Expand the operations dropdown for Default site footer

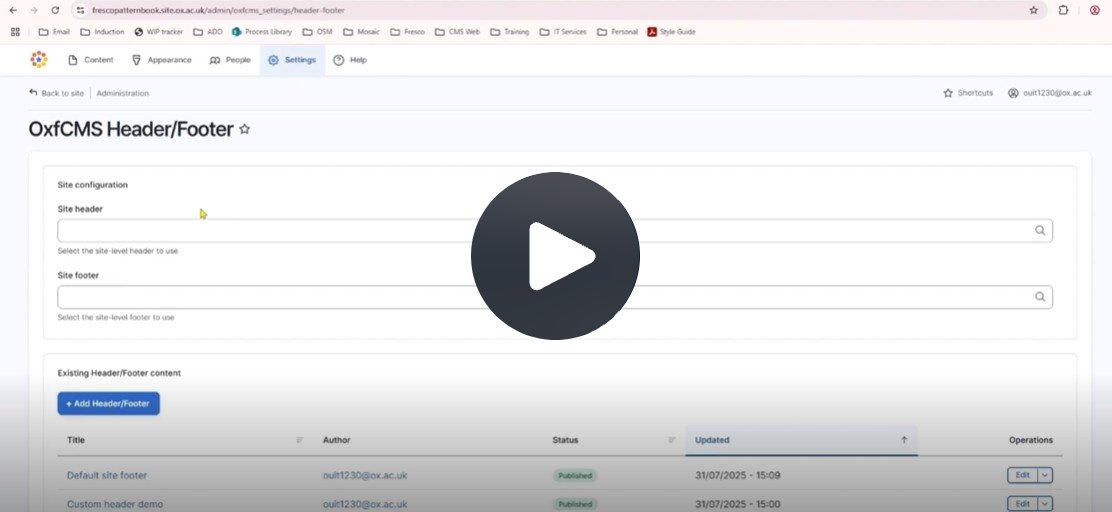pos(1045,475)
